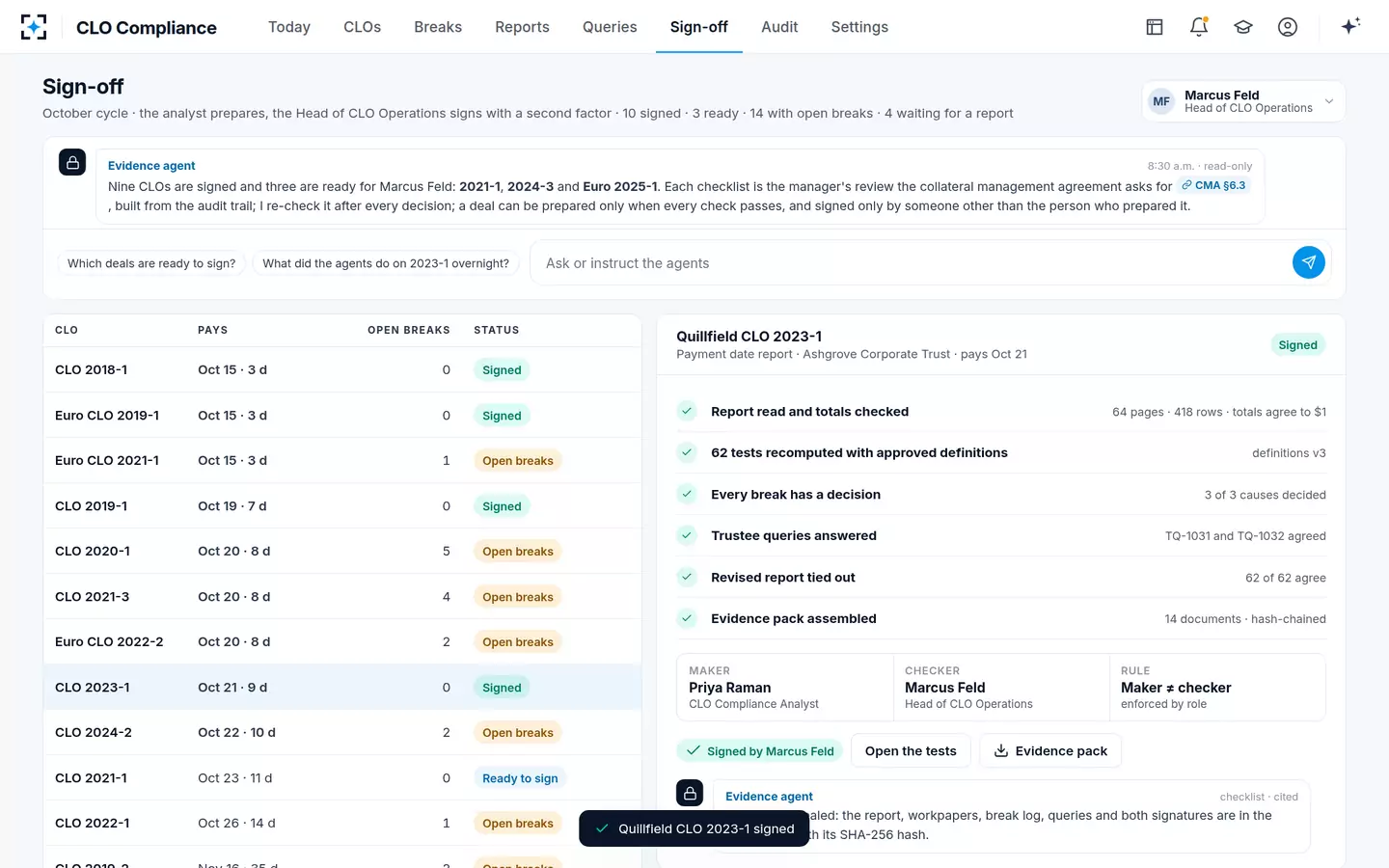Click the Signed badge in Quillfield CLO 2023-1 header

[1297, 345]
